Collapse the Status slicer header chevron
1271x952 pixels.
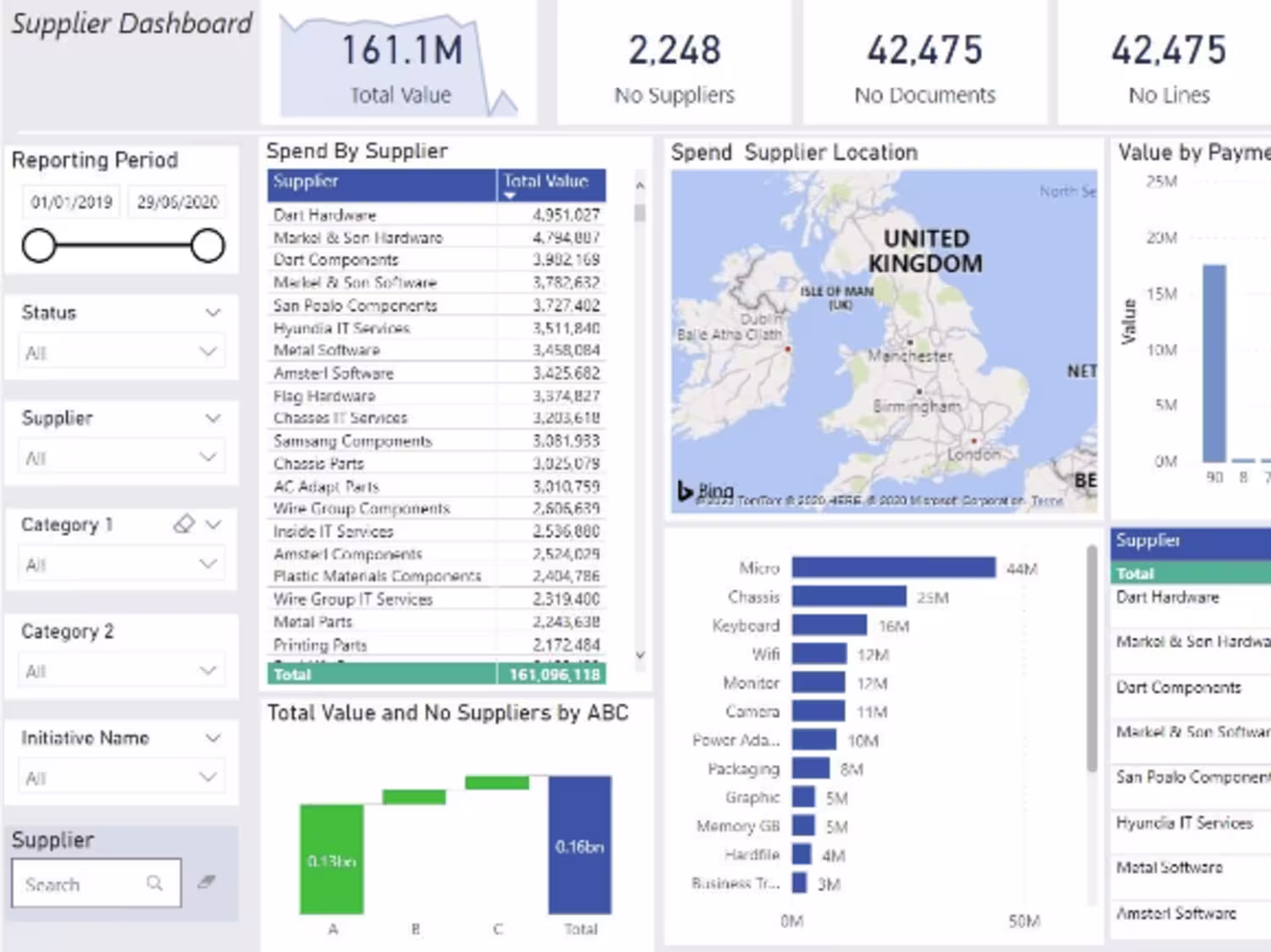[213, 313]
